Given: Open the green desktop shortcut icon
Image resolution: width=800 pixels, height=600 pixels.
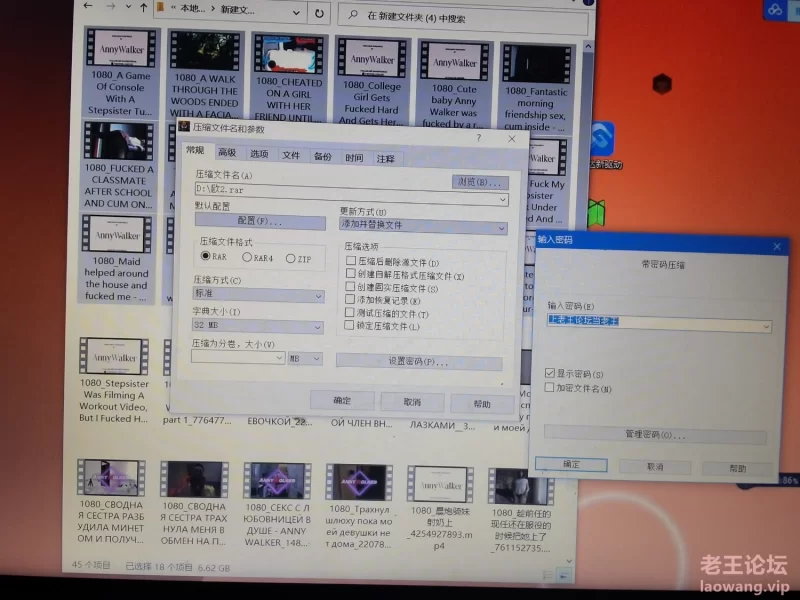Looking at the screenshot, I should point(597,212).
